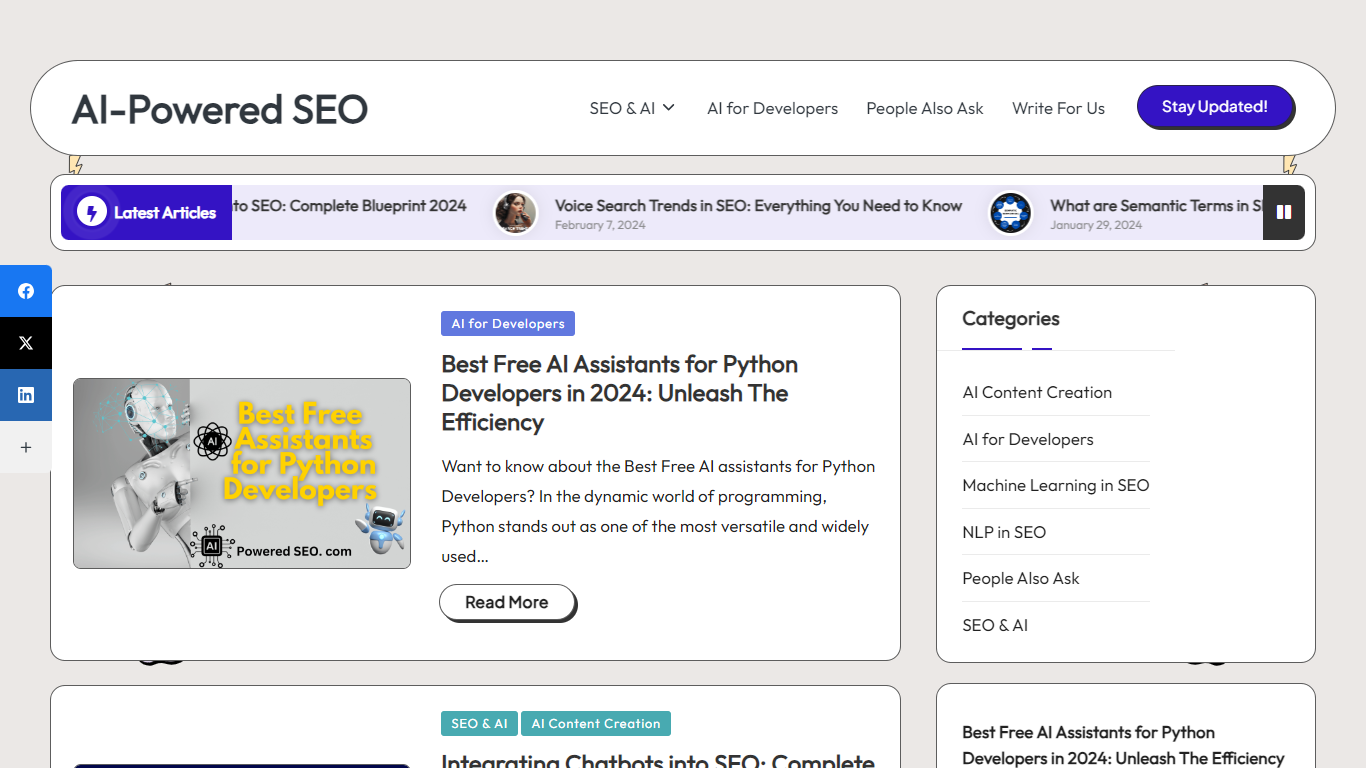Share the page via the X icon
Viewport: 1366px width, 768px height.
pos(26,343)
